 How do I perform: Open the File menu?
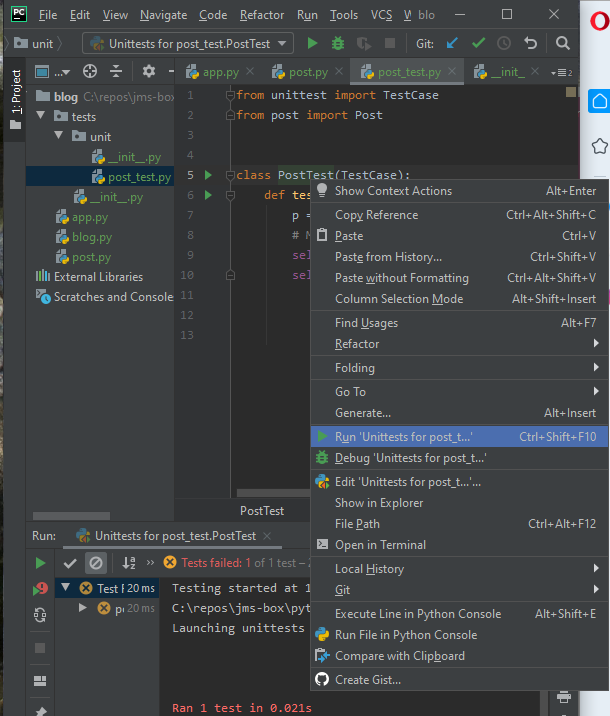48,15
